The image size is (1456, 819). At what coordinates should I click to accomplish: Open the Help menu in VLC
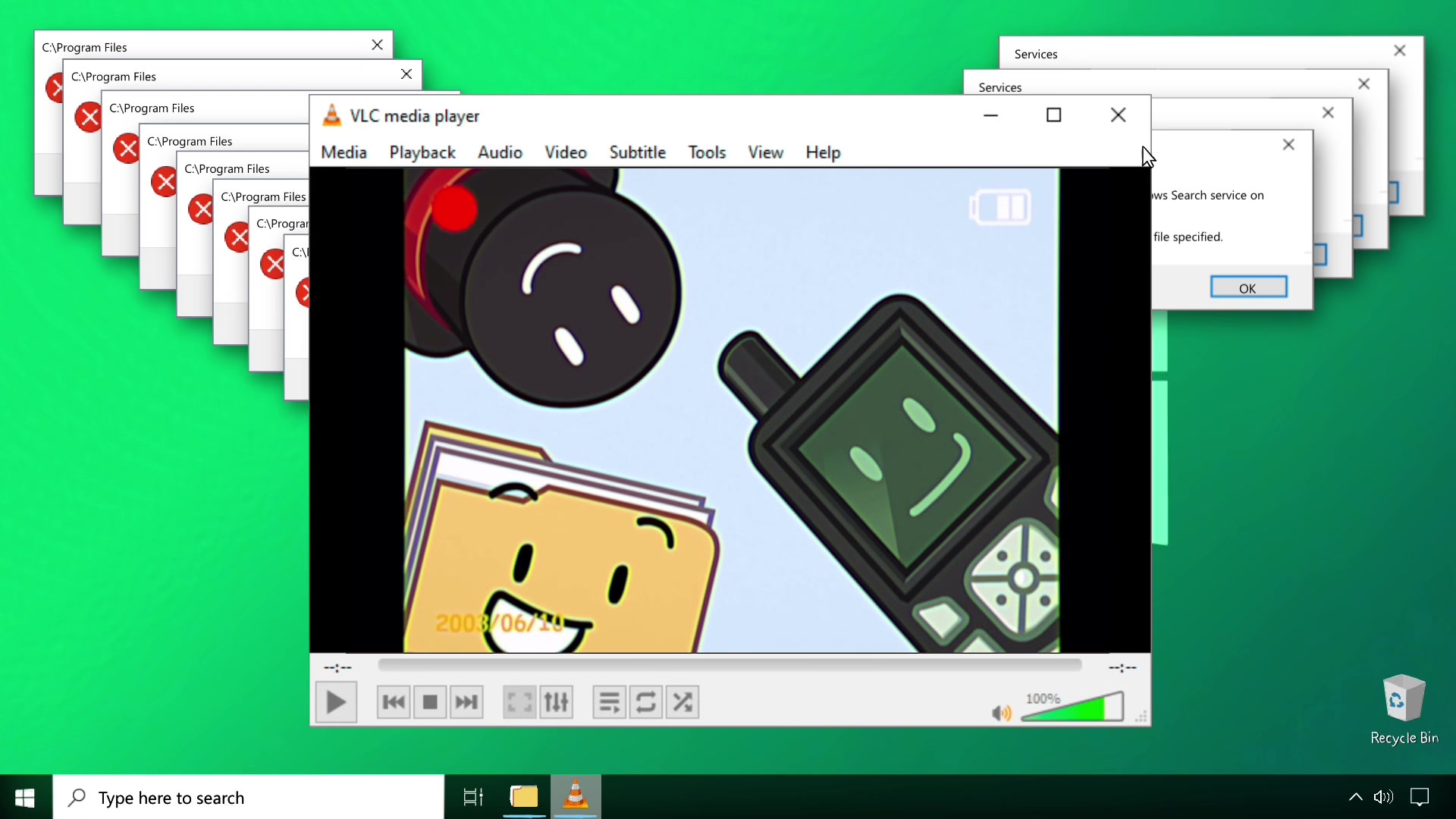tap(823, 152)
